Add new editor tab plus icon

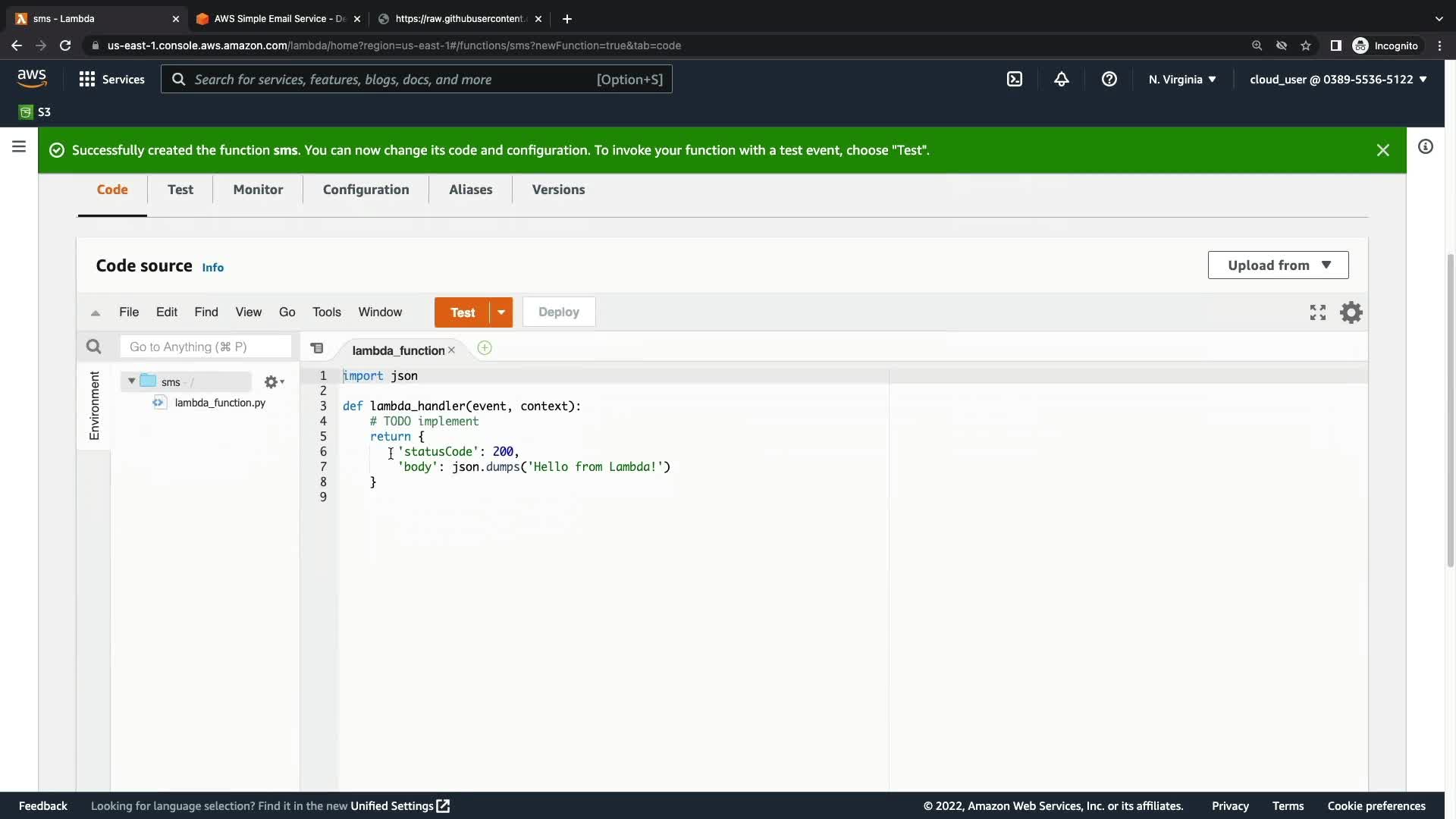pos(485,349)
